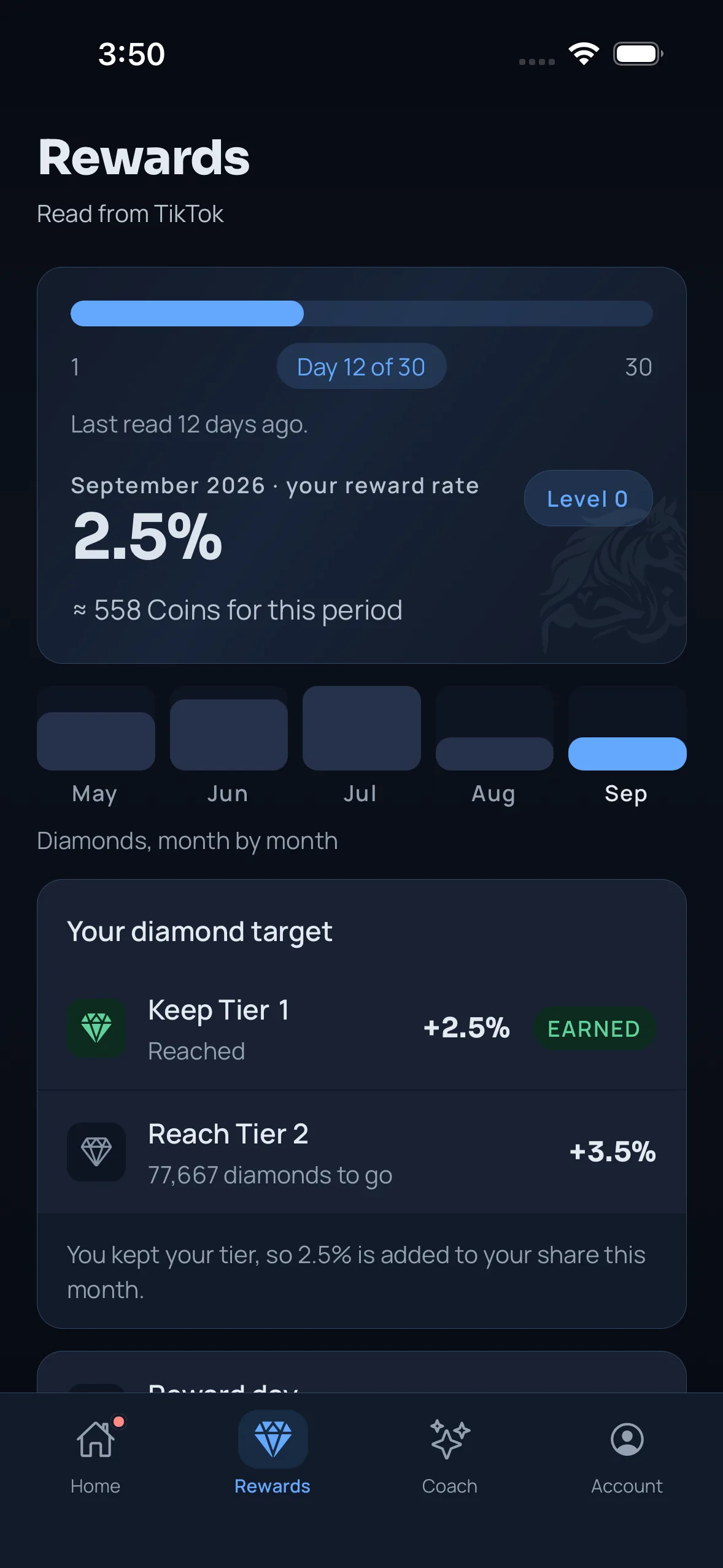The height and width of the screenshot is (1568, 723).
Task: Open the Home tab house icon
Action: pos(96,1439)
